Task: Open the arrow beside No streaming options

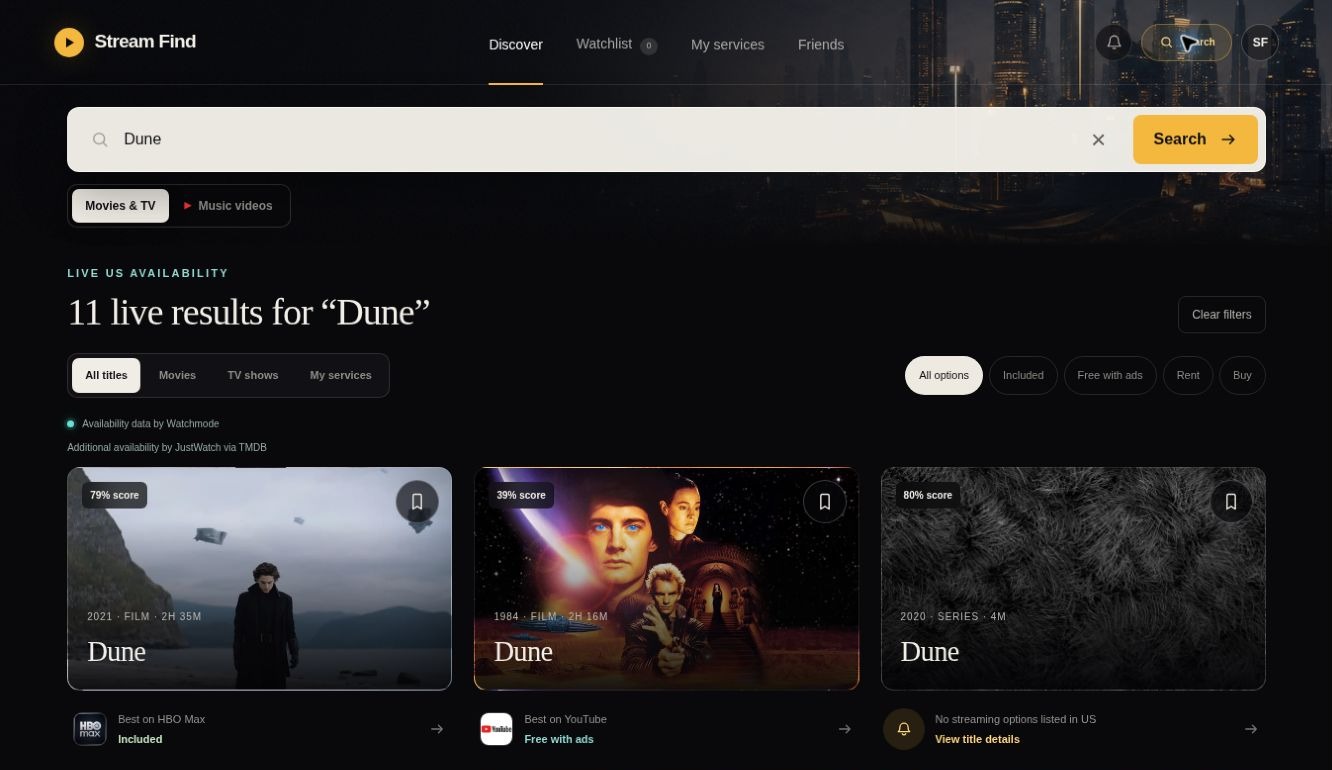Action: click(x=1251, y=729)
